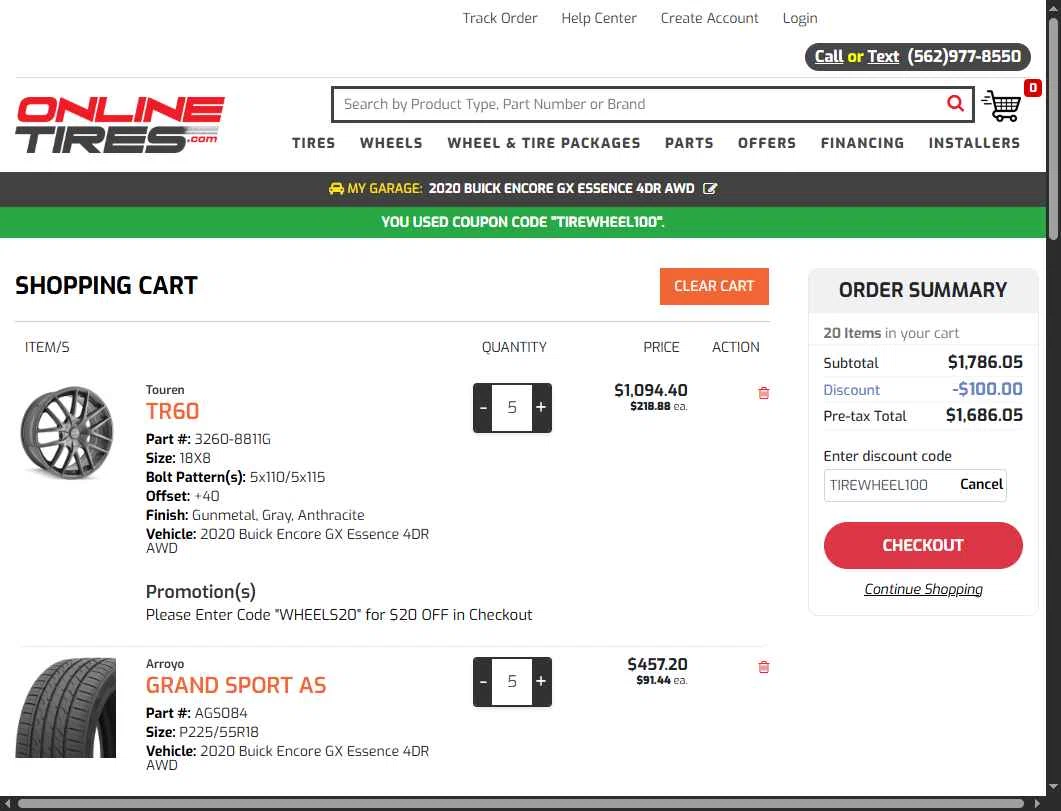Click the tire size P225/55R18
Screen dimensions: 1061x811
point(219,733)
